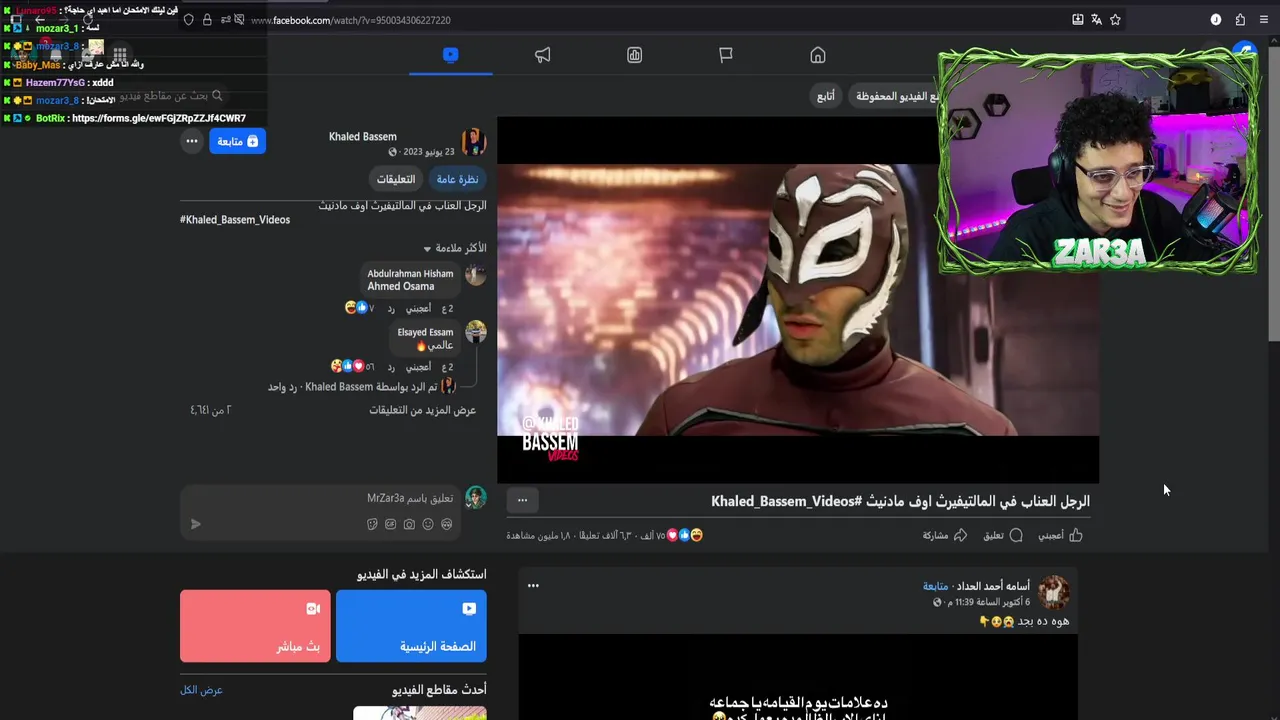
Task: Open the three-dot menu under the video
Action: coord(522,500)
